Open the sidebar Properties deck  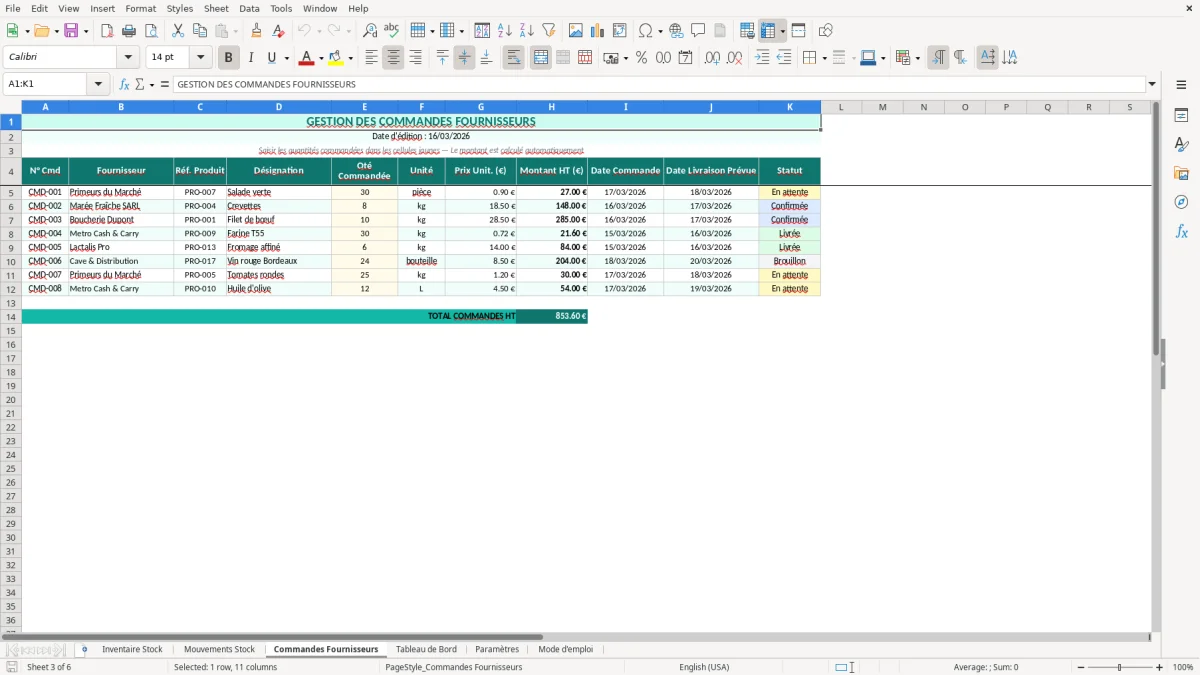click(1181, 116)
